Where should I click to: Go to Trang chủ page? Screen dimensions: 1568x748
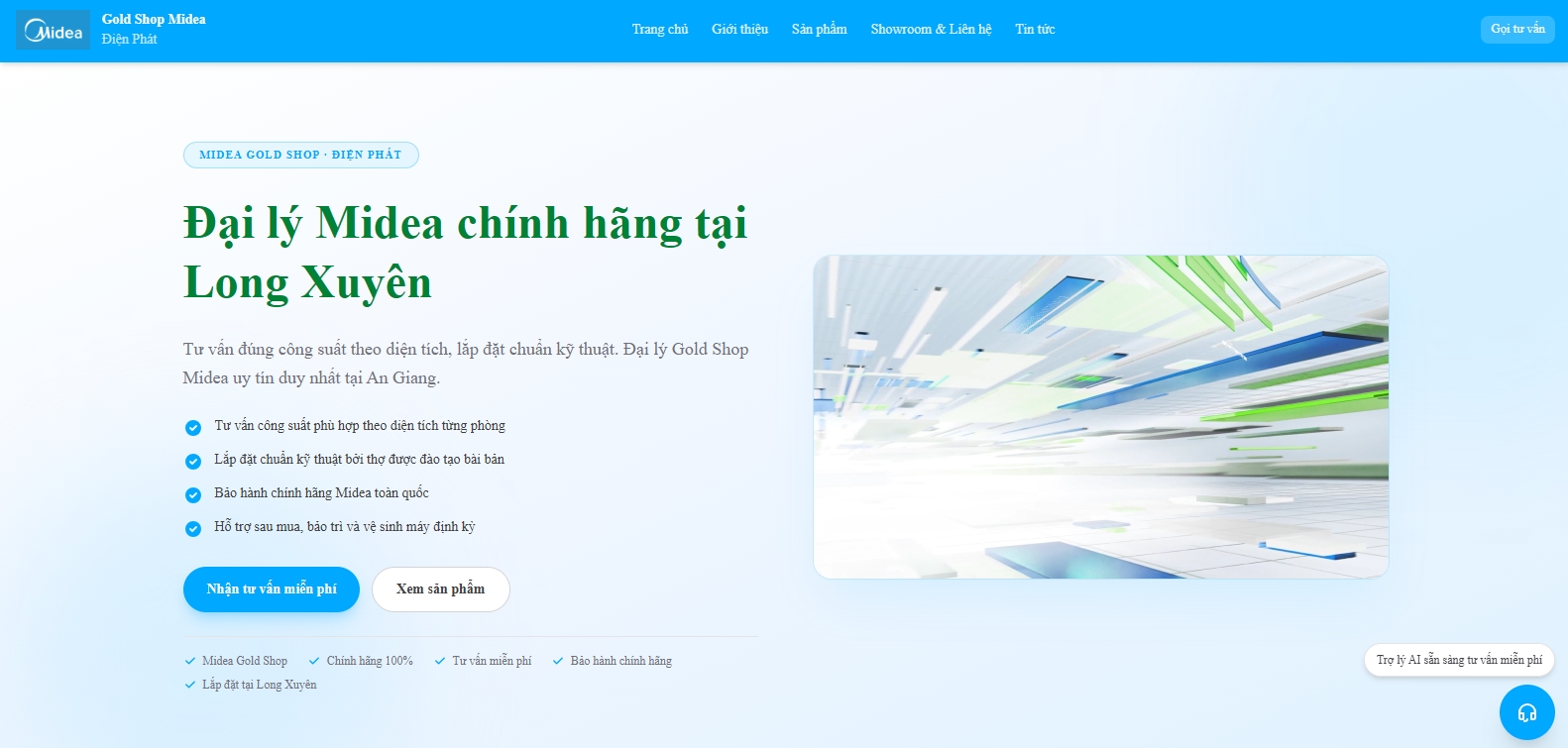(660, 30)
